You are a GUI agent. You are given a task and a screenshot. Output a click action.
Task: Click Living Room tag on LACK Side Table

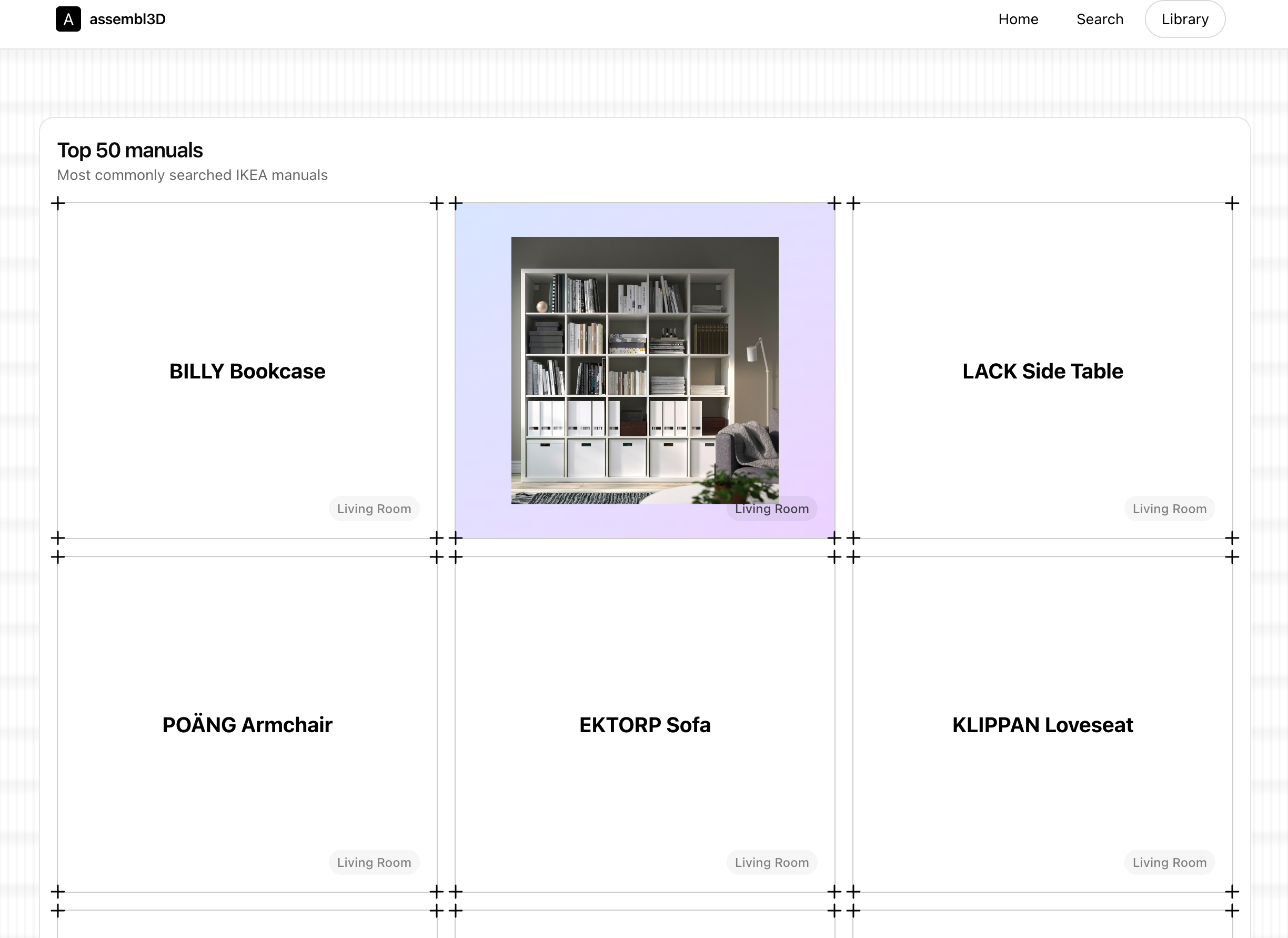tap(1169, 508)
